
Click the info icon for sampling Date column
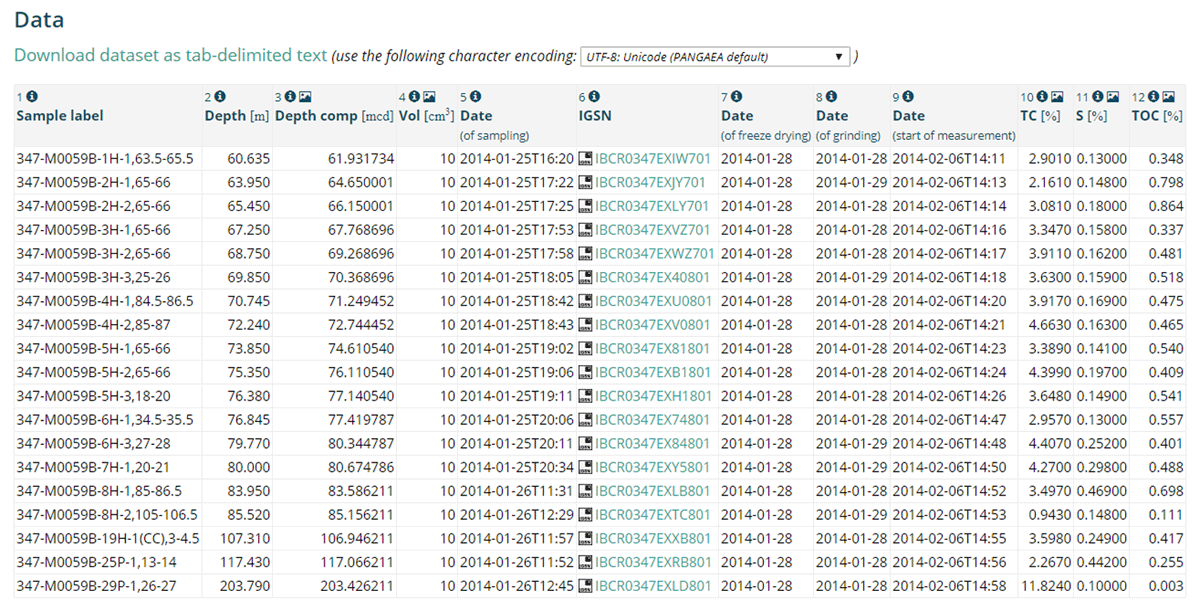tap(476, 97)
